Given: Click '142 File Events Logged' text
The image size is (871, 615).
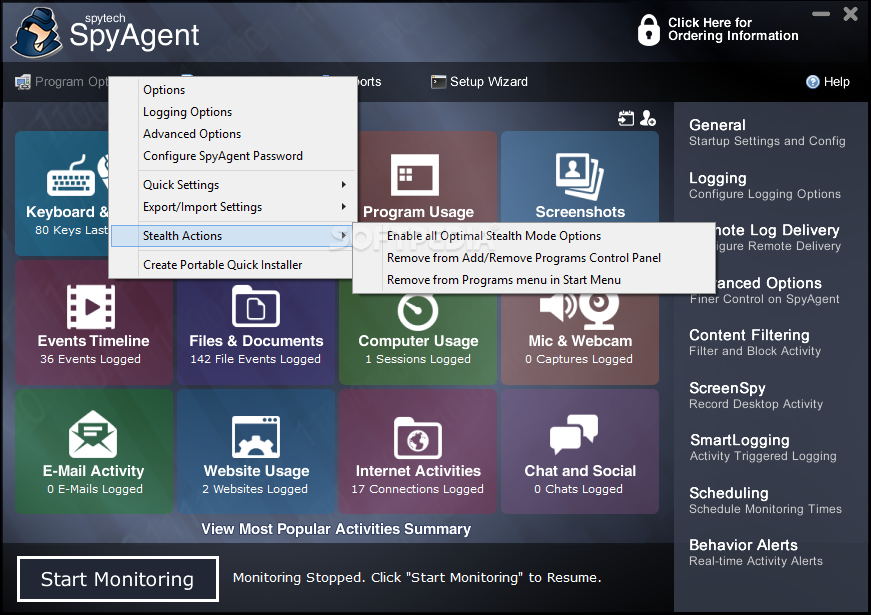Looking at the screenshot, I should tap(256, 359).
